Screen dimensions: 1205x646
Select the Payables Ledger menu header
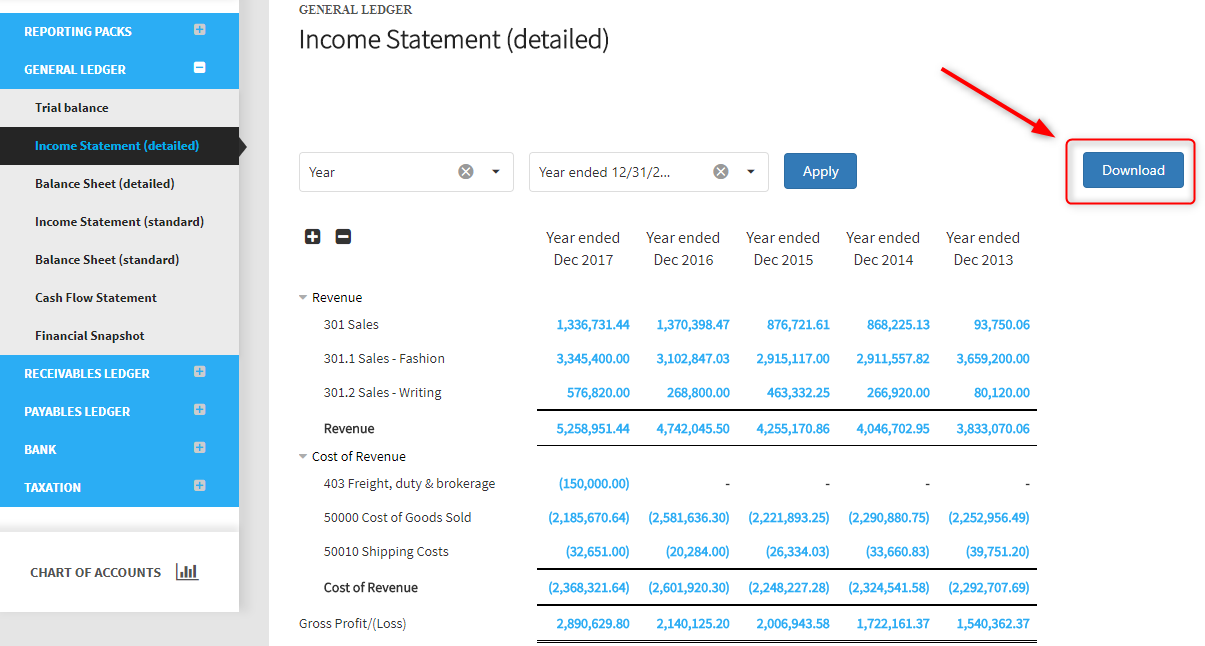point(77,411)
